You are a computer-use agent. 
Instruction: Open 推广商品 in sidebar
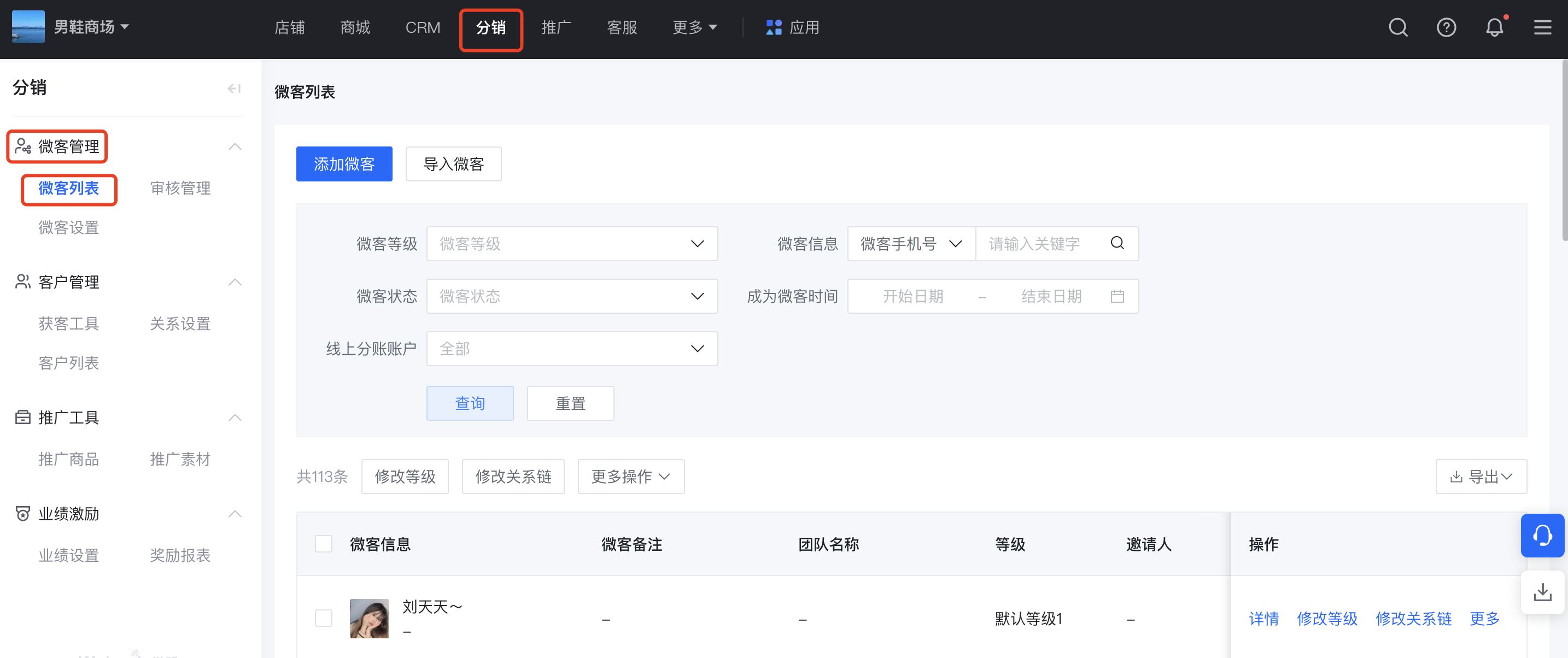pos(69,460)
